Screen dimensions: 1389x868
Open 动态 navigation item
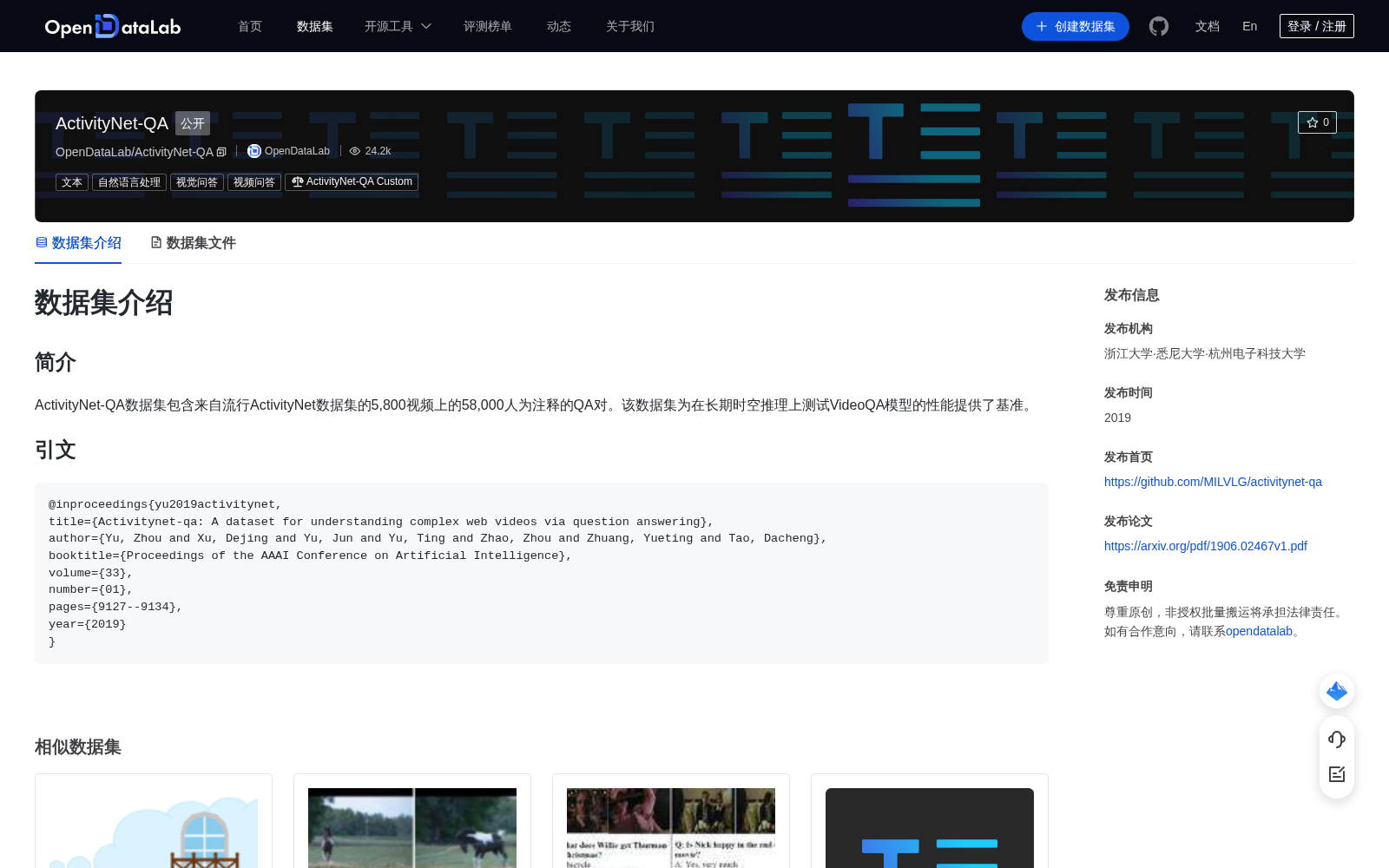tap(559, 26)
